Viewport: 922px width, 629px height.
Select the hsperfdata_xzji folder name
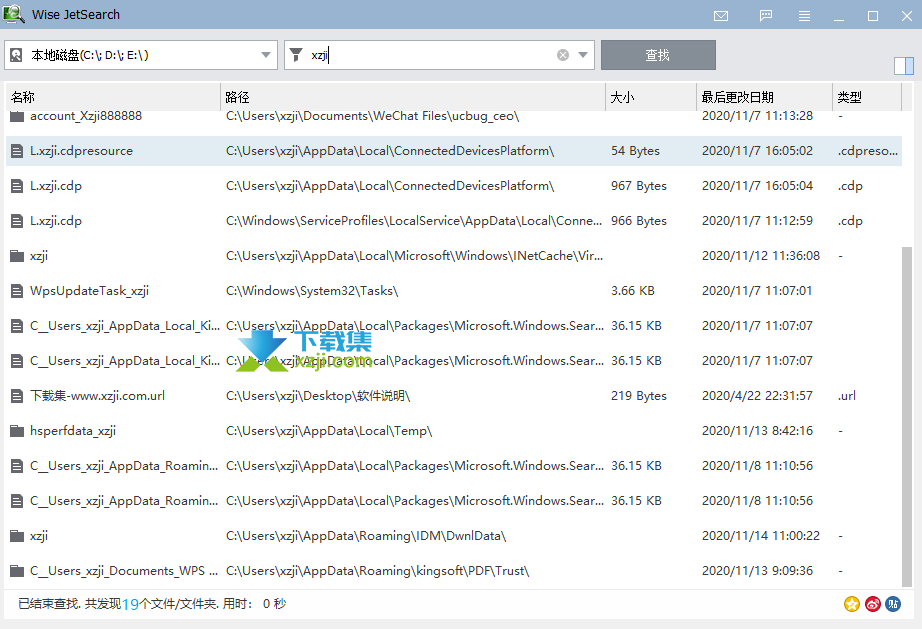[73, 431]
